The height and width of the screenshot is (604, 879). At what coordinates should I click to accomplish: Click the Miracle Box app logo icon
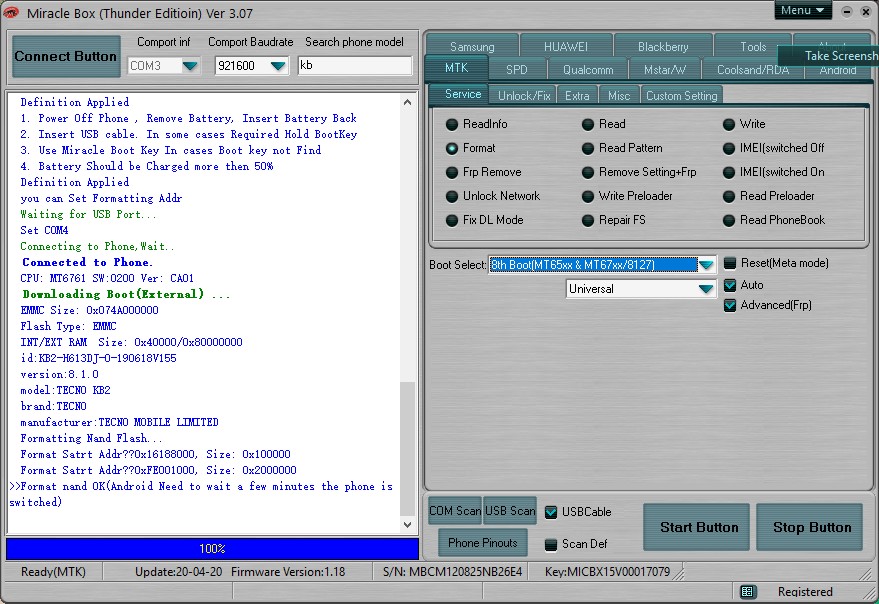(11, 12)
